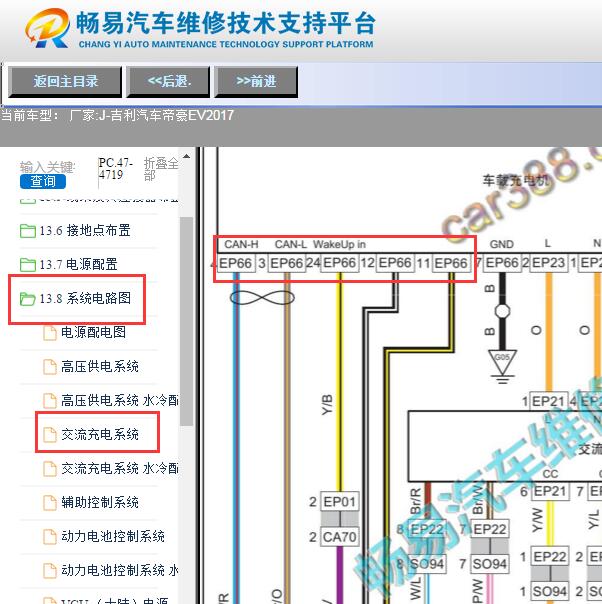
Task: Go back with the <<后退 button
Action: click(x=168, y=81)
